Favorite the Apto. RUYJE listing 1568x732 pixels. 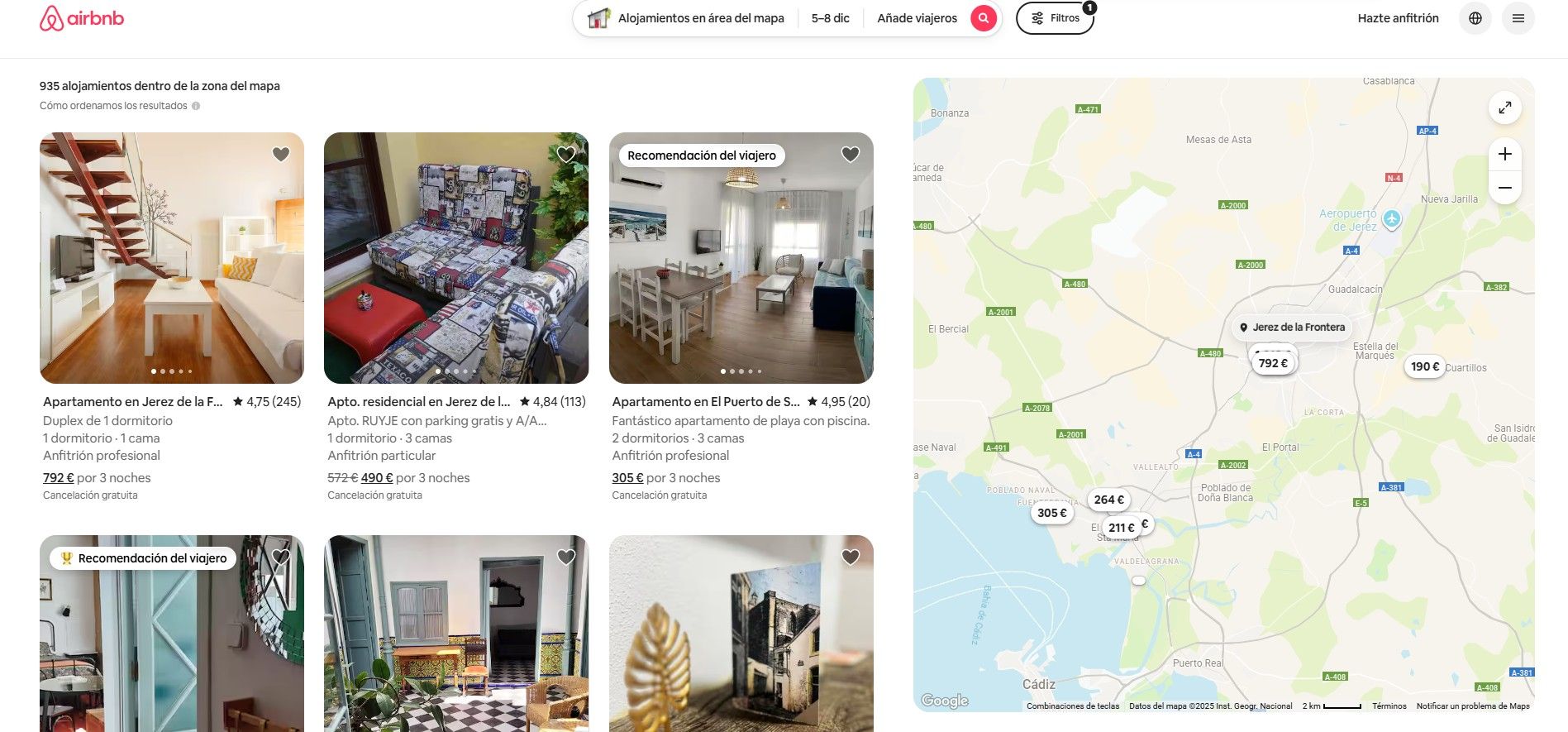click(566, 155)
